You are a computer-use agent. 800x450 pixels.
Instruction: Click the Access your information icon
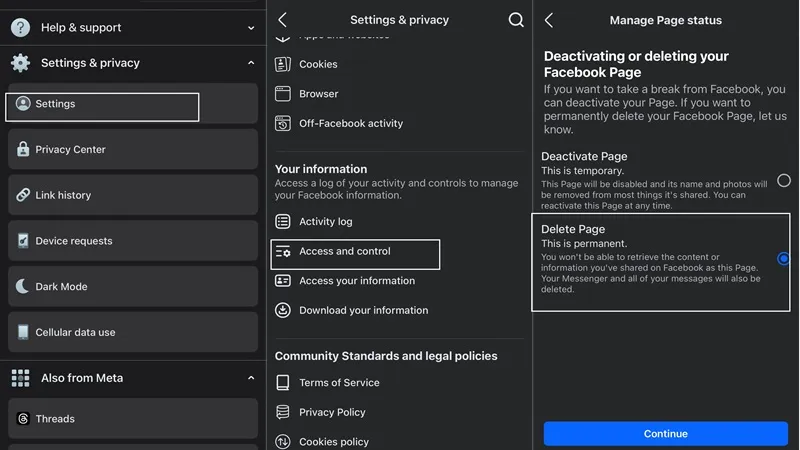click(x=283, y=281)
